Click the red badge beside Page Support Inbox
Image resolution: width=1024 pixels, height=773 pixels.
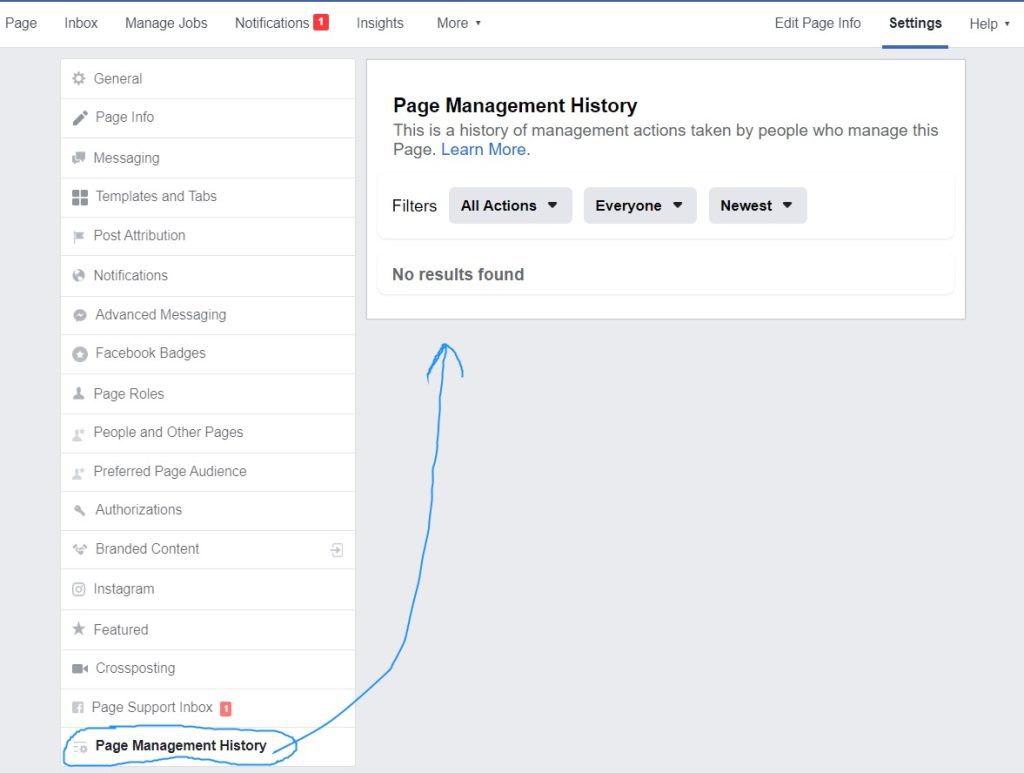point(226,708)
